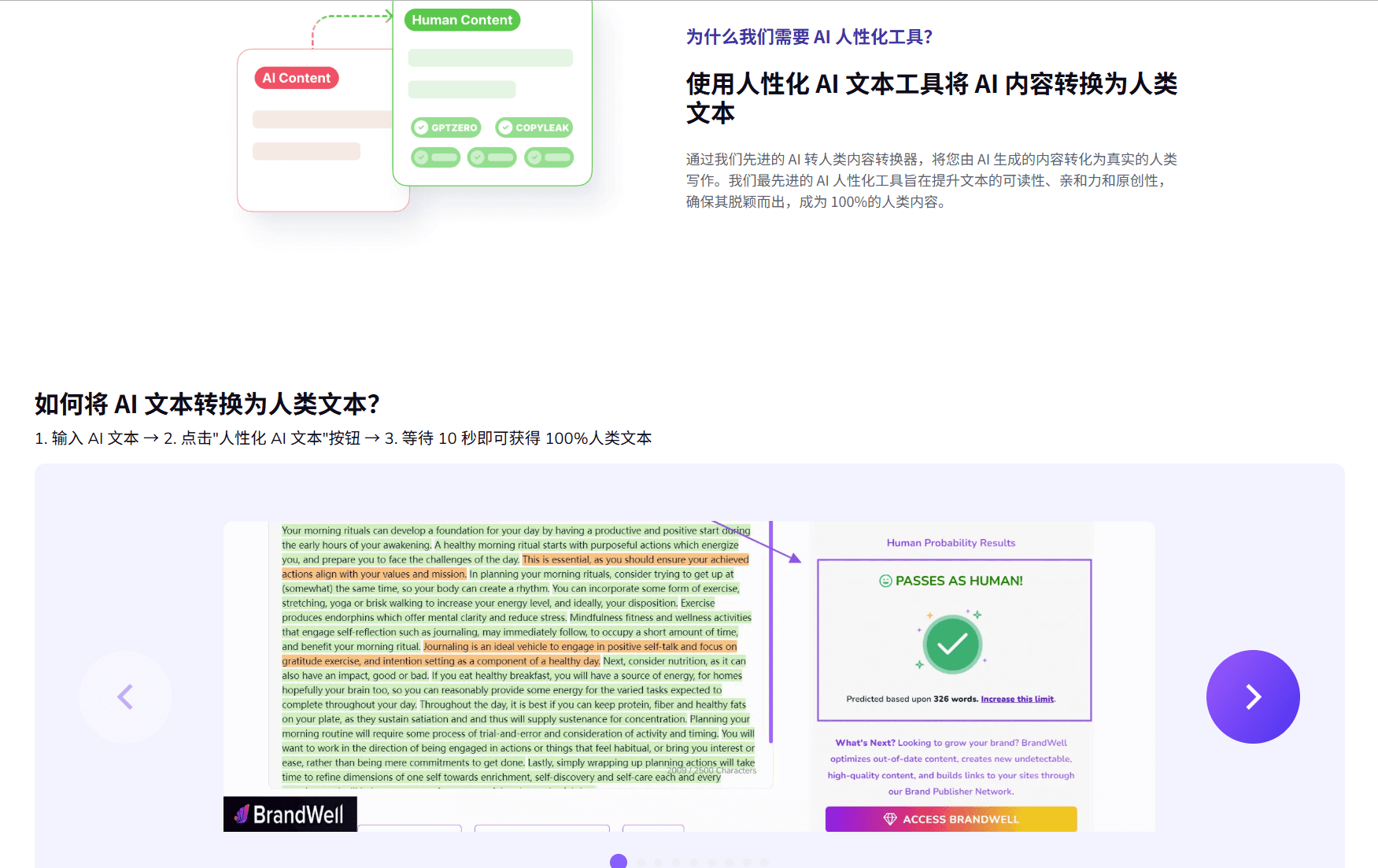Click inside the highlighted morning rituals text area
Screen dimensions: 1378x868
coord(515,653)
